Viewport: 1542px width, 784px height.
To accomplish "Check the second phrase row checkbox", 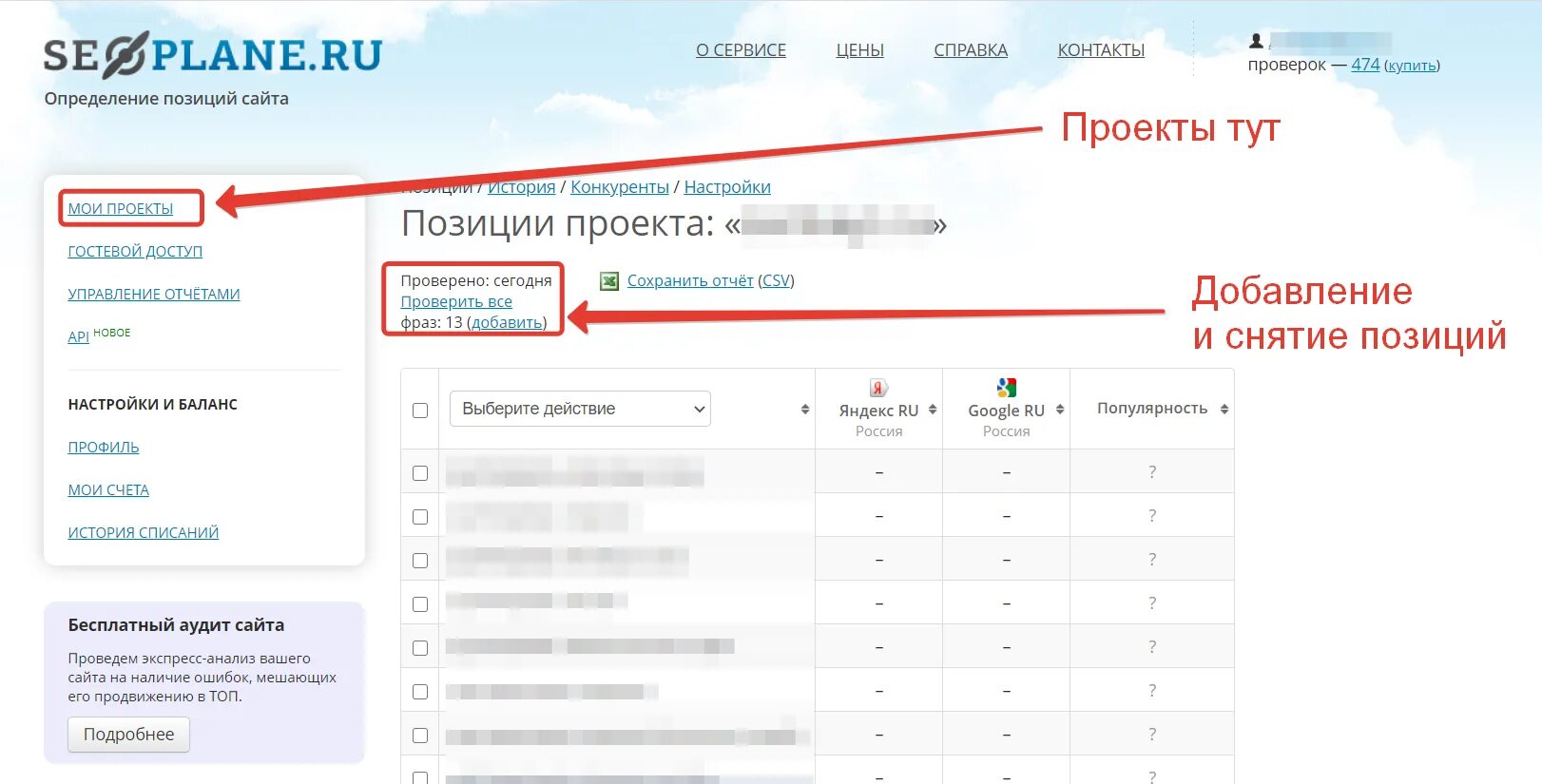I will [x=420, y=517].
